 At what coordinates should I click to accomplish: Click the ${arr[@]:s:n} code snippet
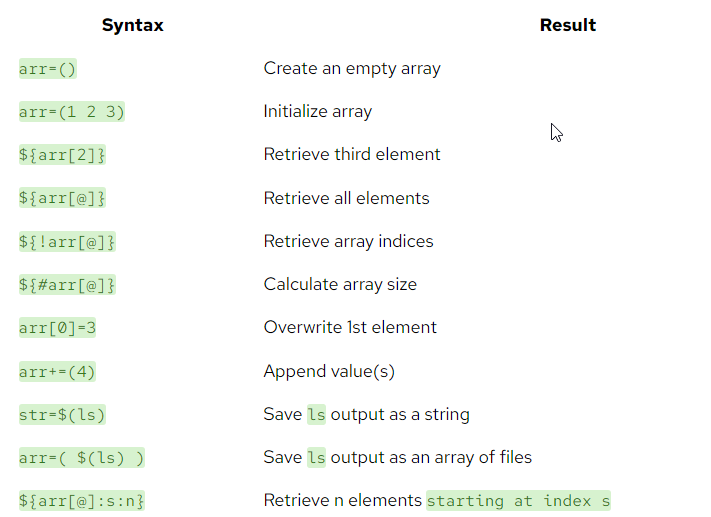click(x=82, y=500)
